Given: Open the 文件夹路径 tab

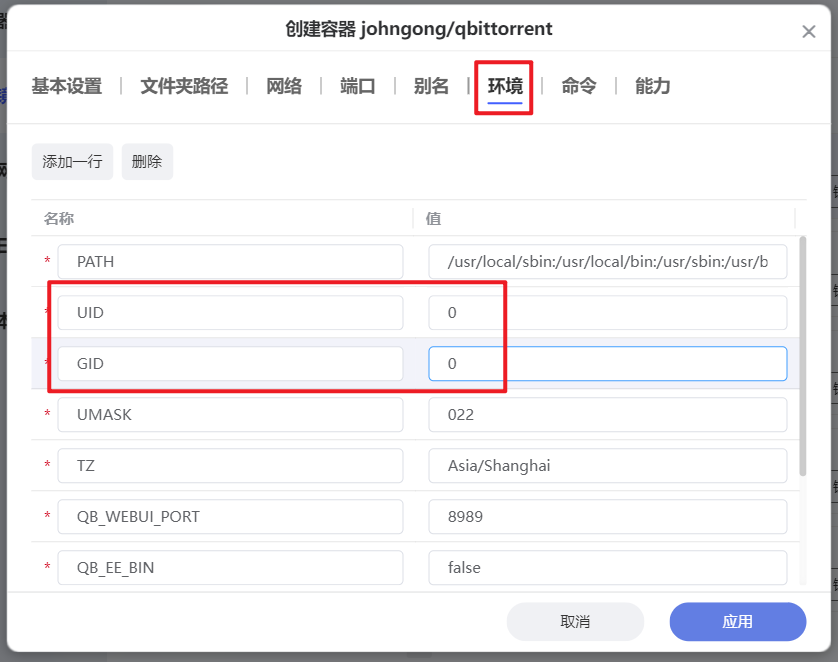Looking at the screenshot, I should click(184, 86).
